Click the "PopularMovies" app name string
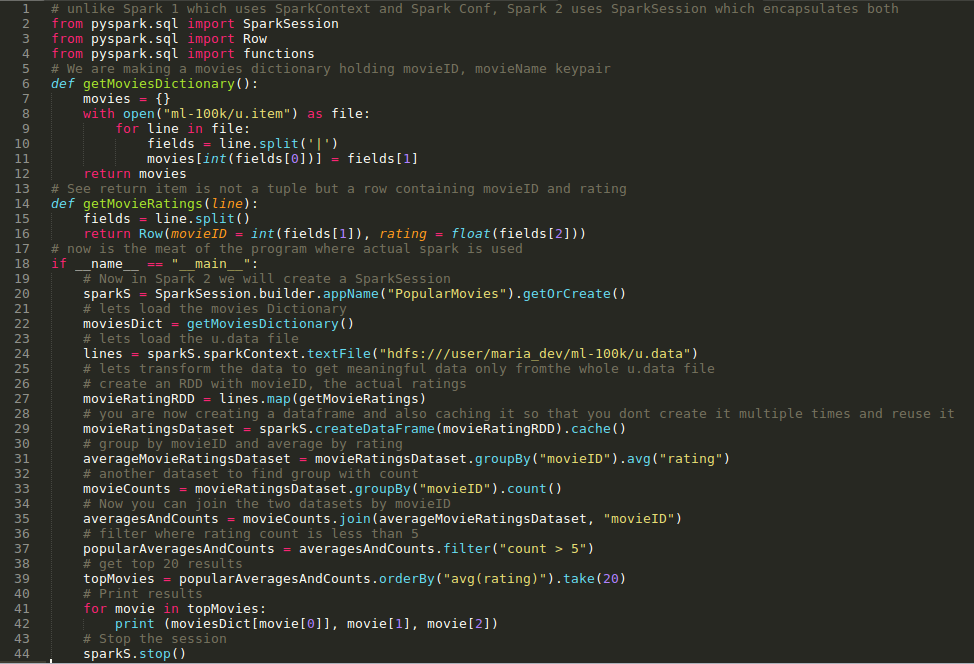Screen dimensions: 974x664 click(447, 294)
